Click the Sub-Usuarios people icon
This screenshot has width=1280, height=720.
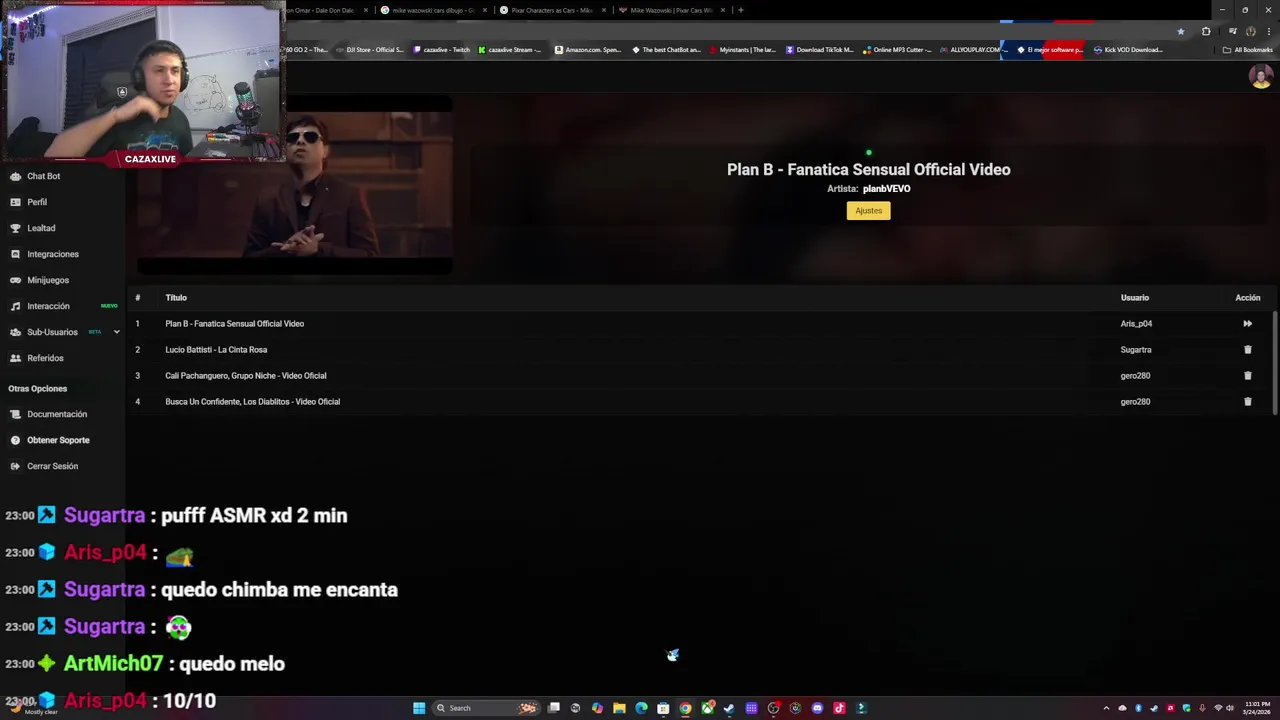[x=15, y=332]
